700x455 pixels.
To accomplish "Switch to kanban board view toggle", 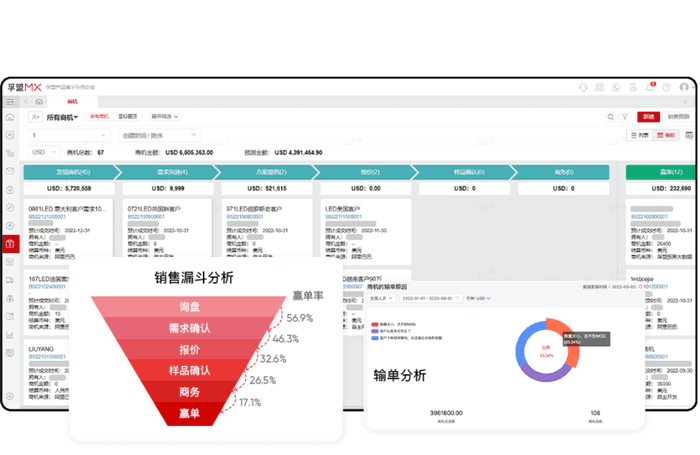I will coord(666,135).
